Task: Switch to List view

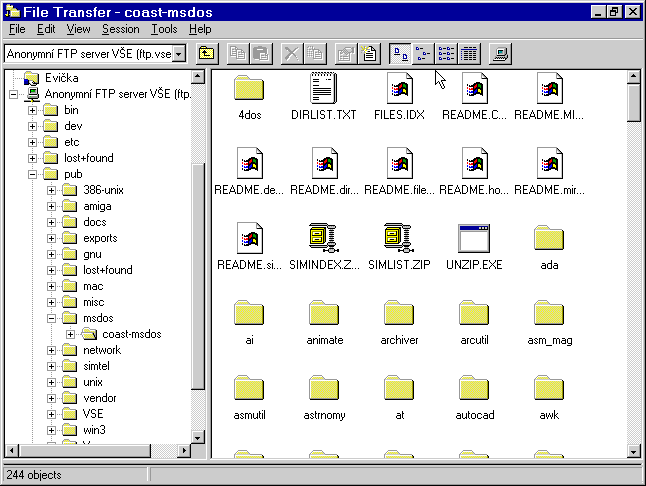Action: click(446, 54)
